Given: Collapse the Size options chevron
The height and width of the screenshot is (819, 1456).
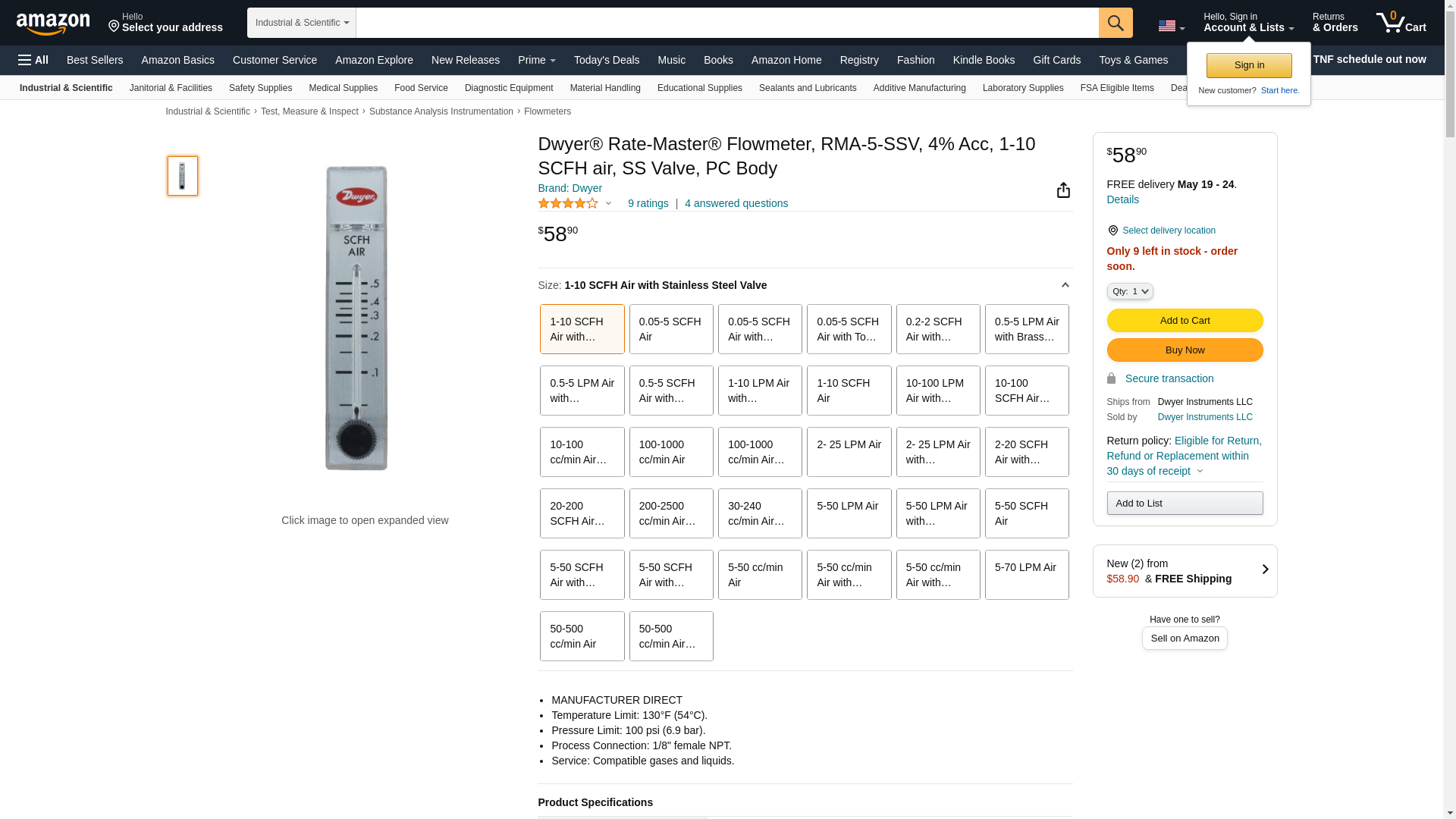Looking at the screenshot, I should pos(1065,285).
